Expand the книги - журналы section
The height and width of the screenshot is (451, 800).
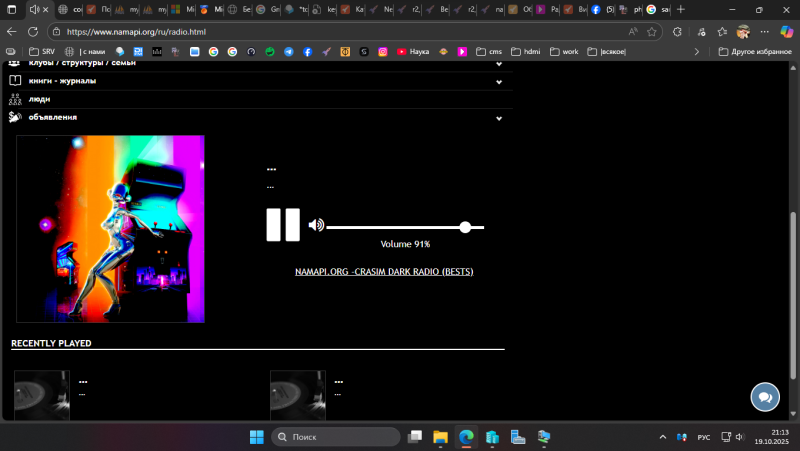tap(60, 81)
